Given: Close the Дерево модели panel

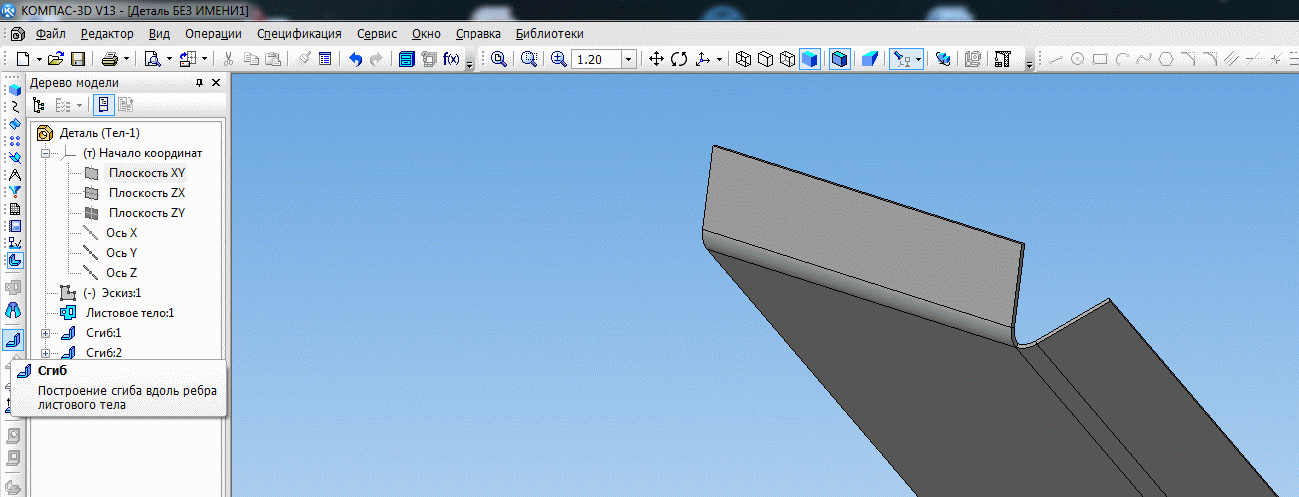Looking at the screenshot, I should tap(217, 83).
